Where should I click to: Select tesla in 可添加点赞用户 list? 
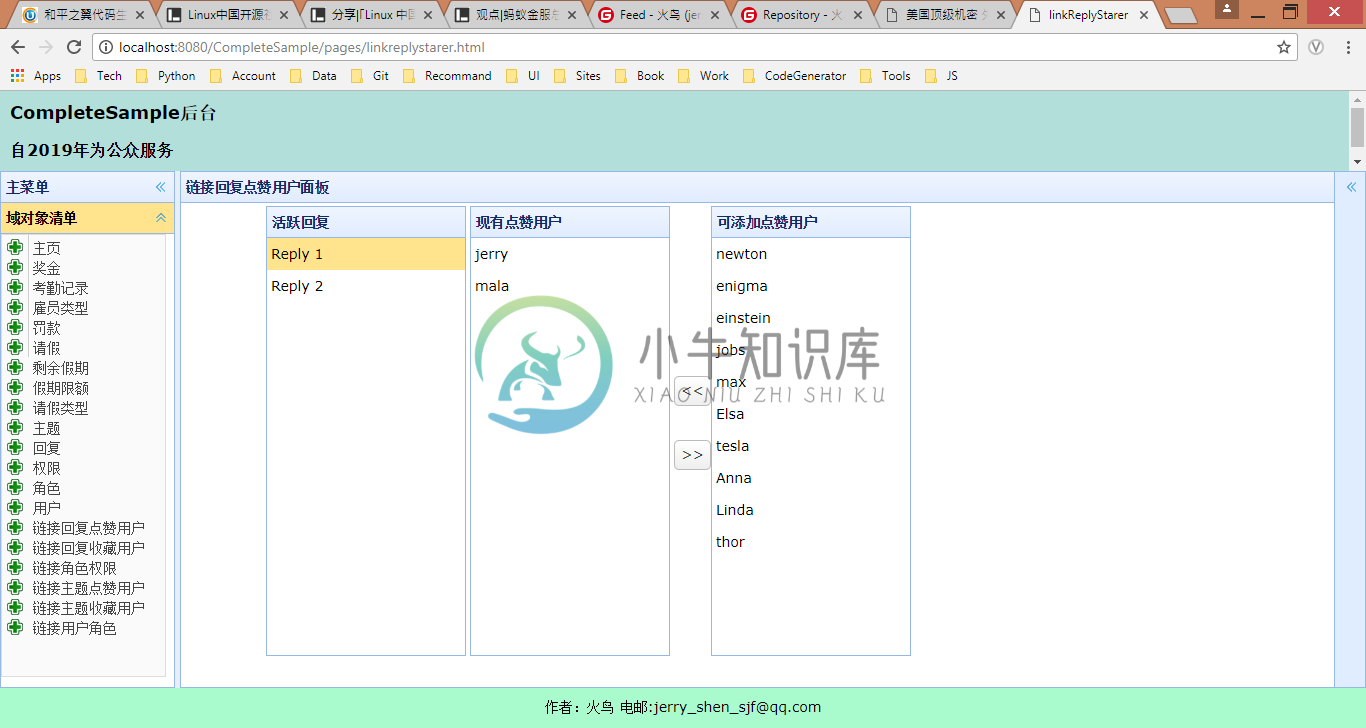[811, 446]
